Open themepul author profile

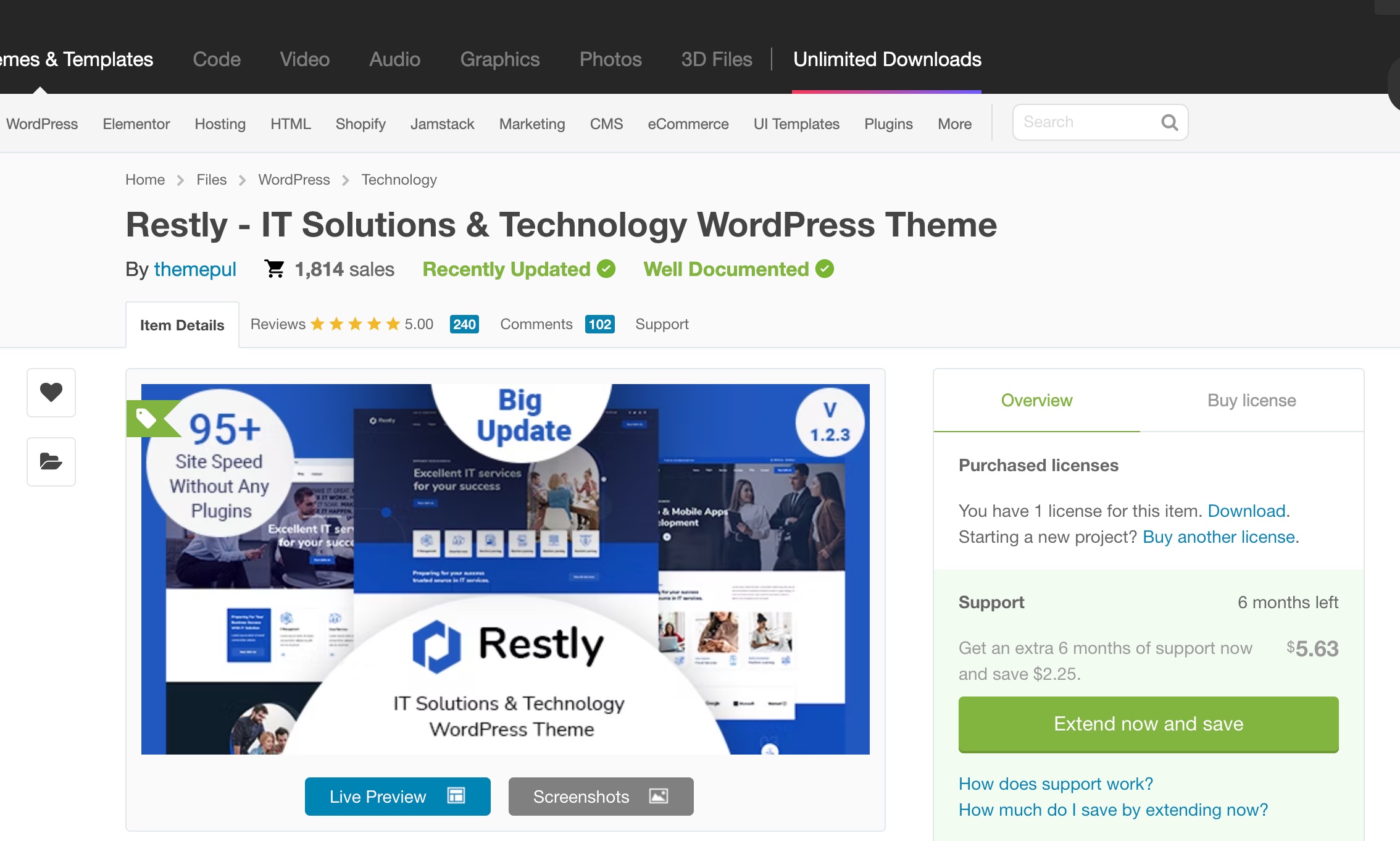click(x=195, y=269)
